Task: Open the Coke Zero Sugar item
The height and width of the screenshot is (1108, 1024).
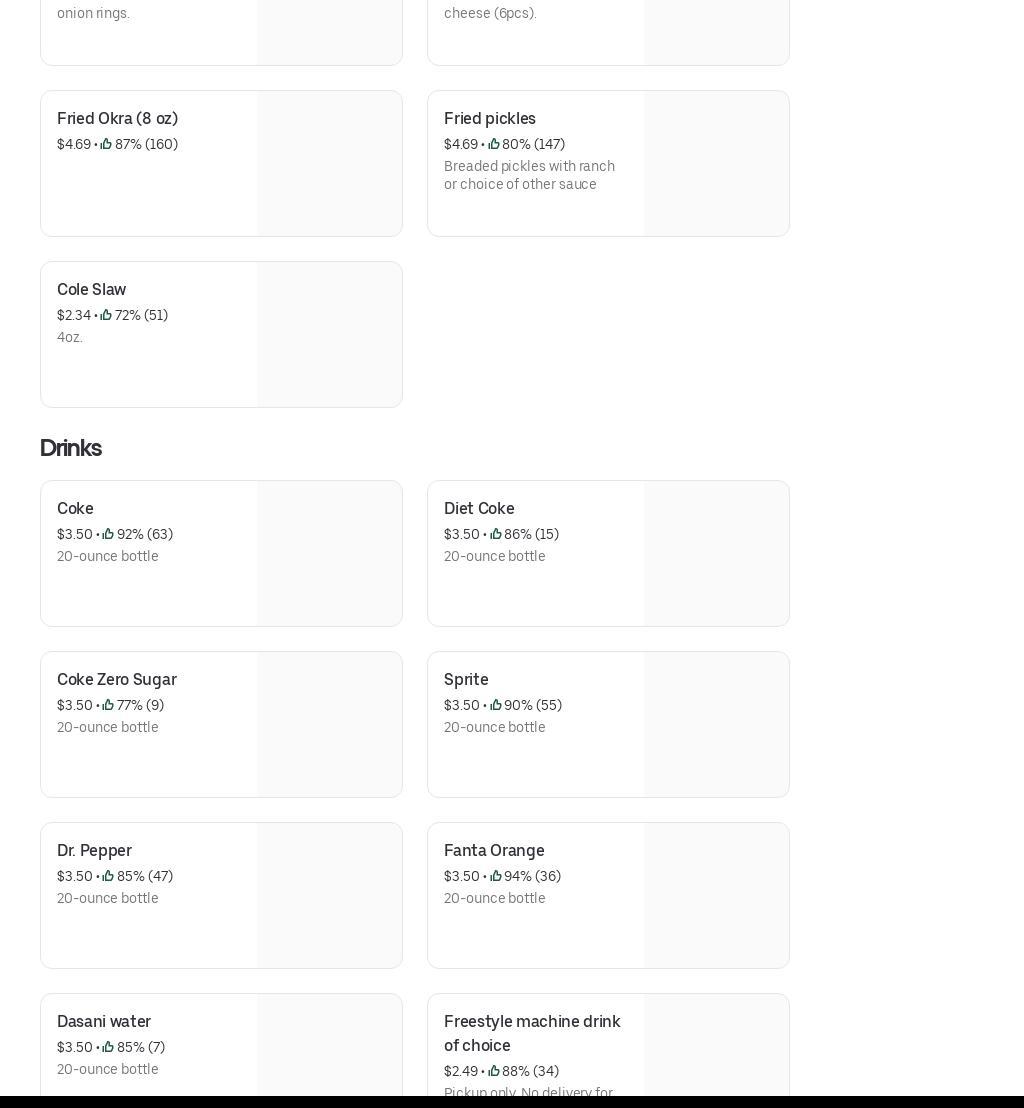Action: click(x=116, y=679)
